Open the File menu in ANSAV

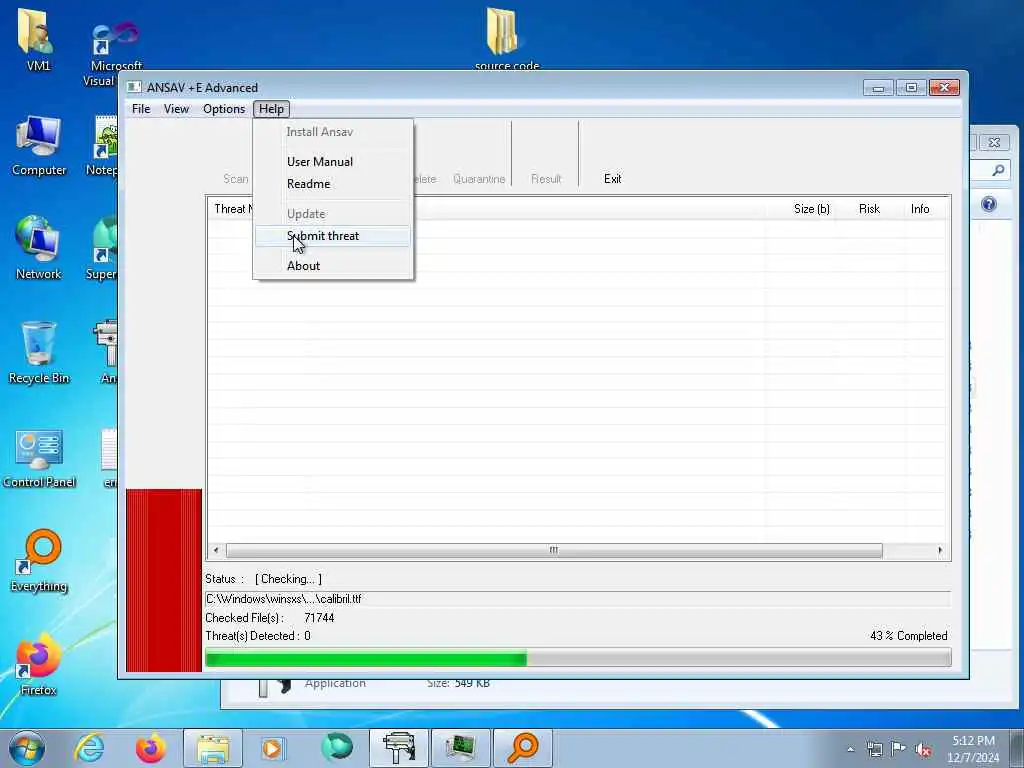point(140,109)
